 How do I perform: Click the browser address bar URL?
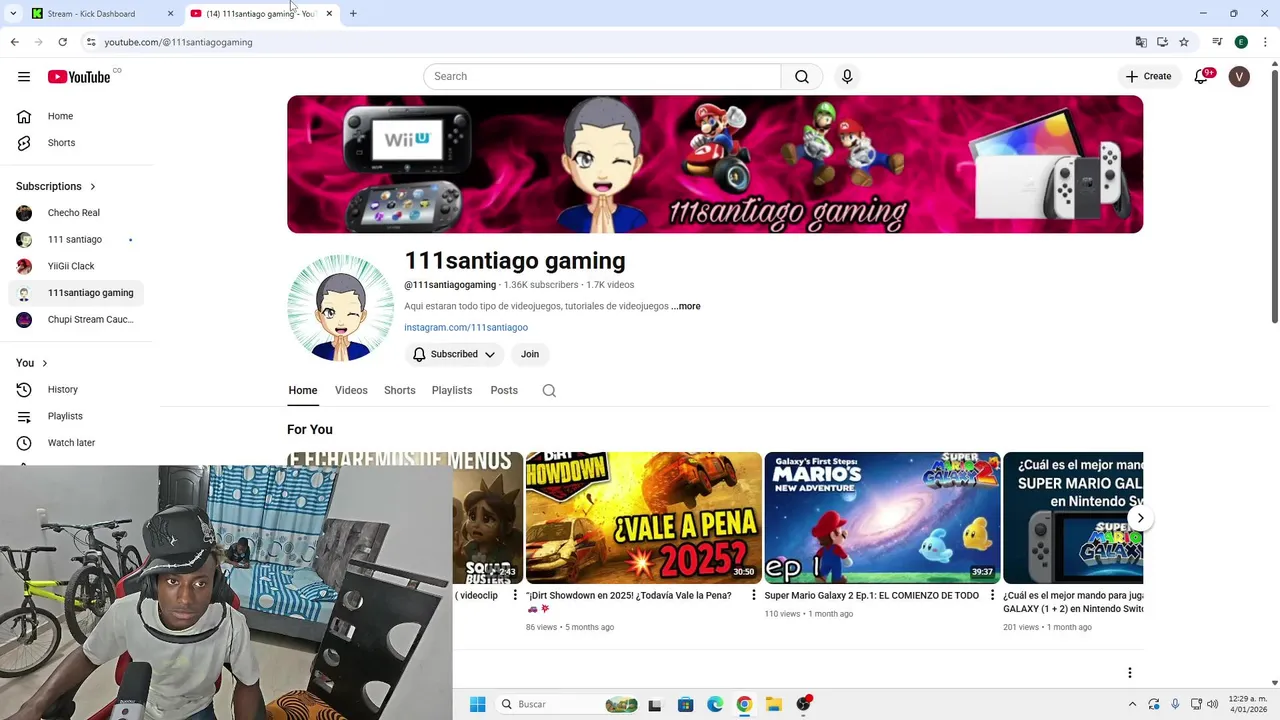click(178, 42)
